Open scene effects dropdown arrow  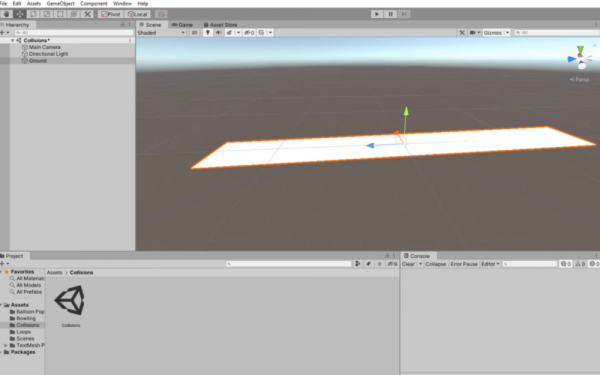[x=238, y=33]
